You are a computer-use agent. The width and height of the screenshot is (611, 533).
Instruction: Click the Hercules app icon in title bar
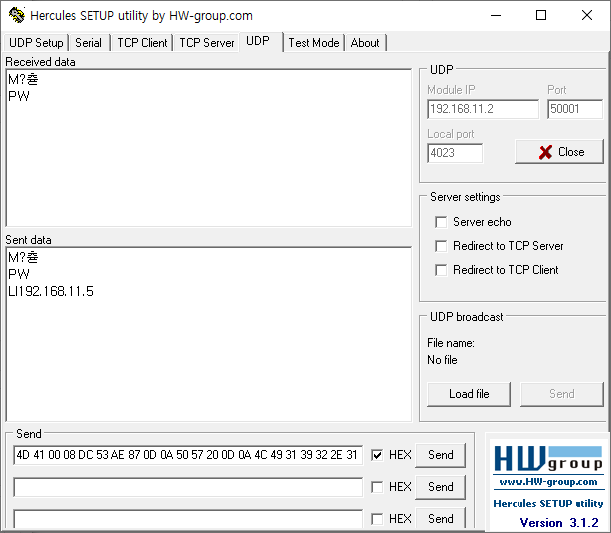coord(16,15)
